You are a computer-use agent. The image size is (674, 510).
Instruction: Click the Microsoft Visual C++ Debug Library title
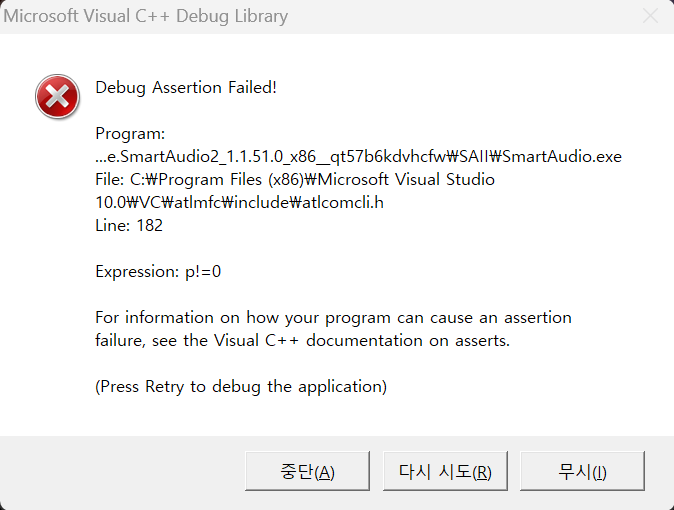146,16
